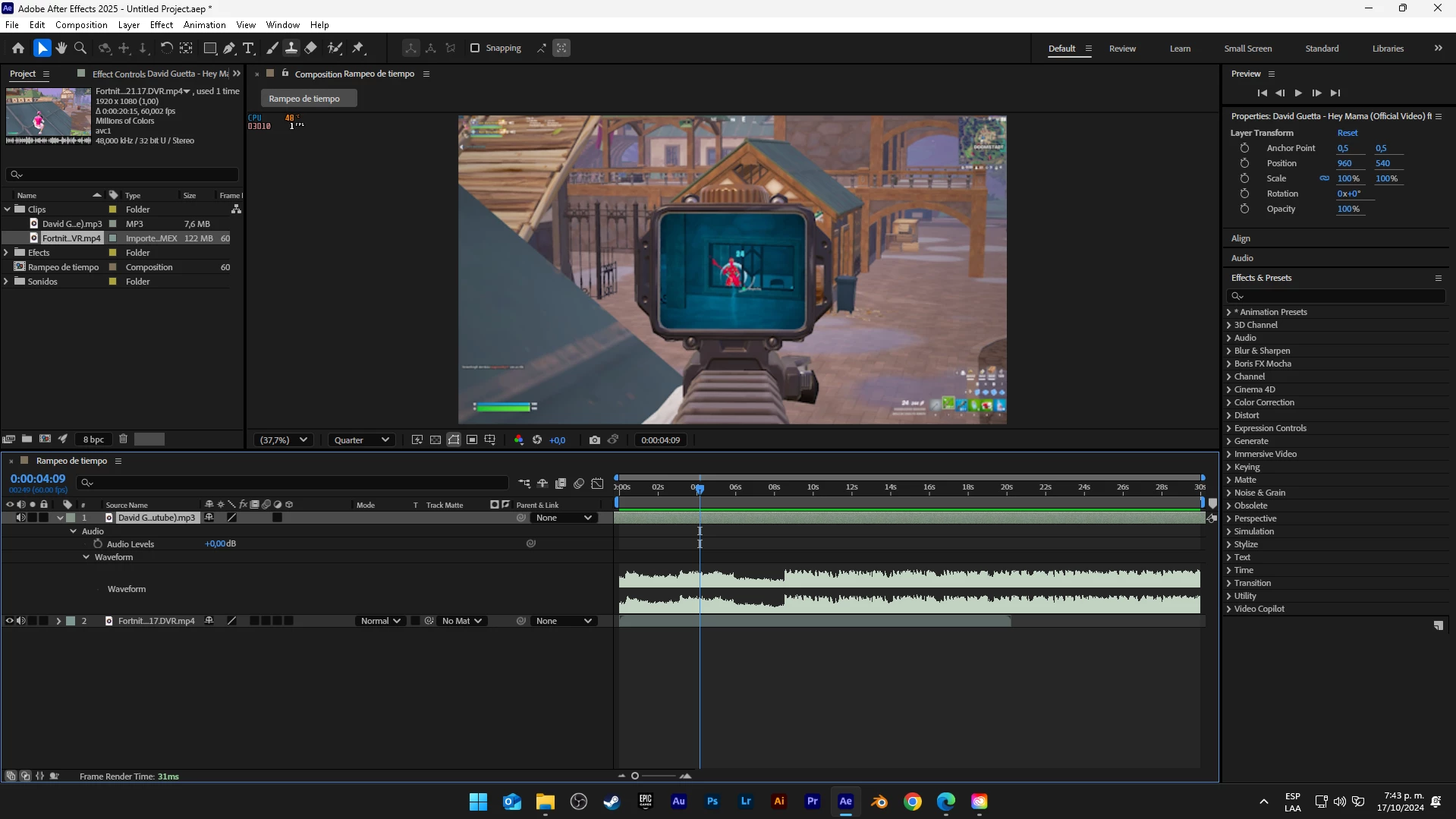Launch Premiere Pro from the taskbar

tap(813, 802)
